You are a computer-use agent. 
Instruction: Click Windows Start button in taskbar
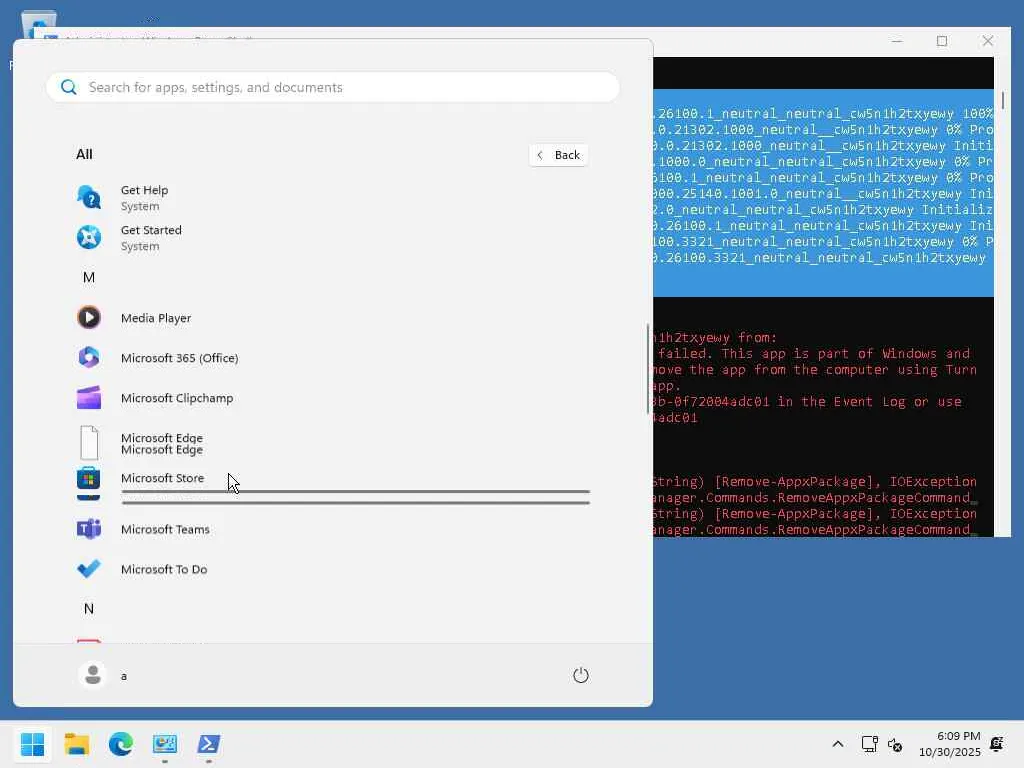[x=32, y=744]
